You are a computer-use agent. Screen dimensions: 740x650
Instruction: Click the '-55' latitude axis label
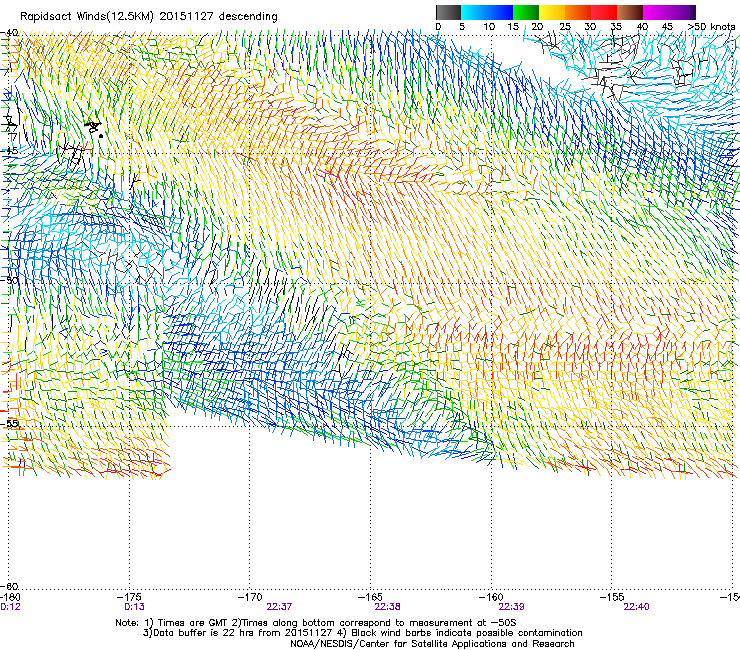coord(11,423)
